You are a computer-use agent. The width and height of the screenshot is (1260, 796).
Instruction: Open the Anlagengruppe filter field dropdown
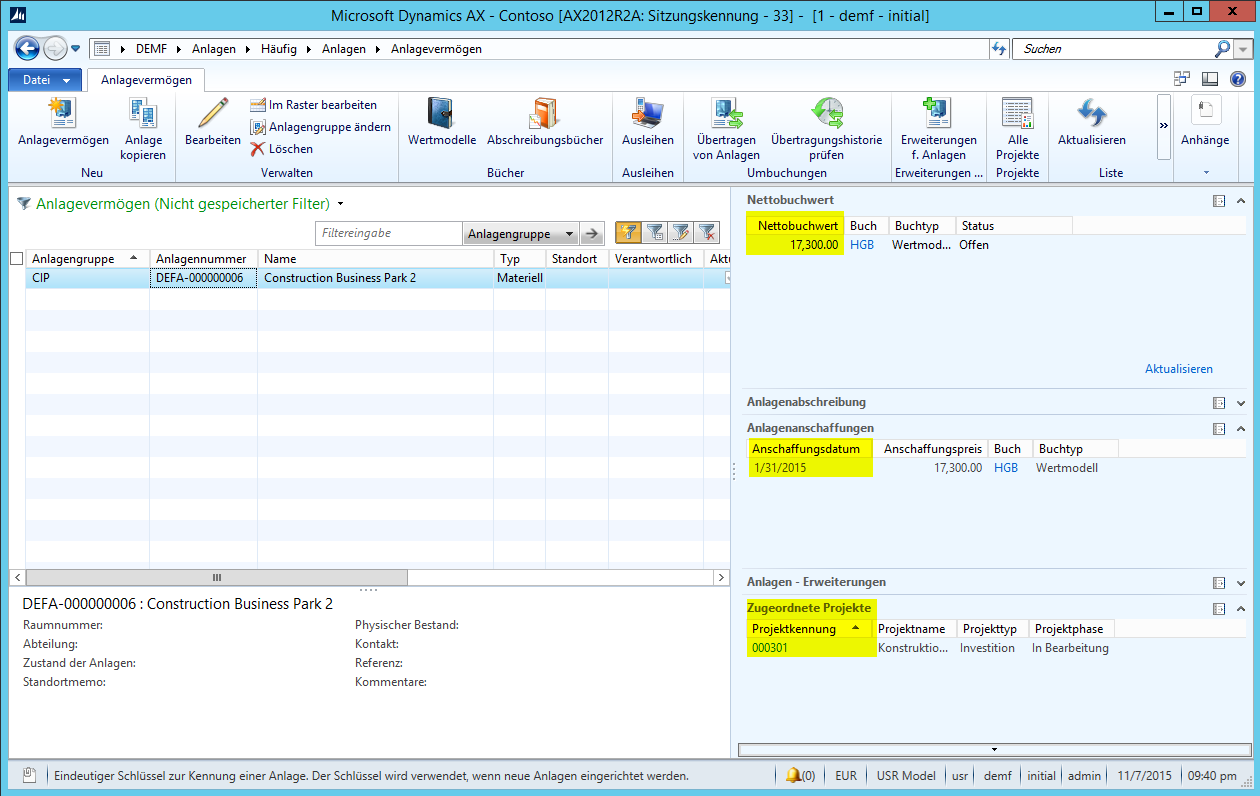click(x=569, y=234)
